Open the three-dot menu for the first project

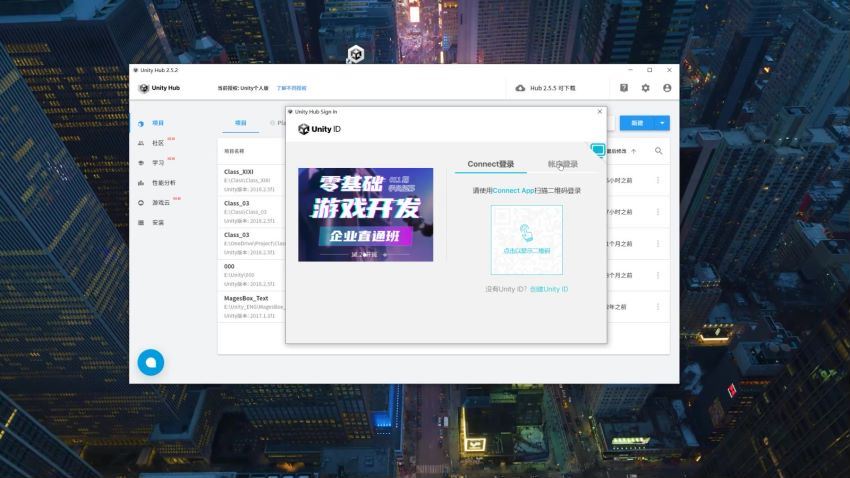pos(658,180)
